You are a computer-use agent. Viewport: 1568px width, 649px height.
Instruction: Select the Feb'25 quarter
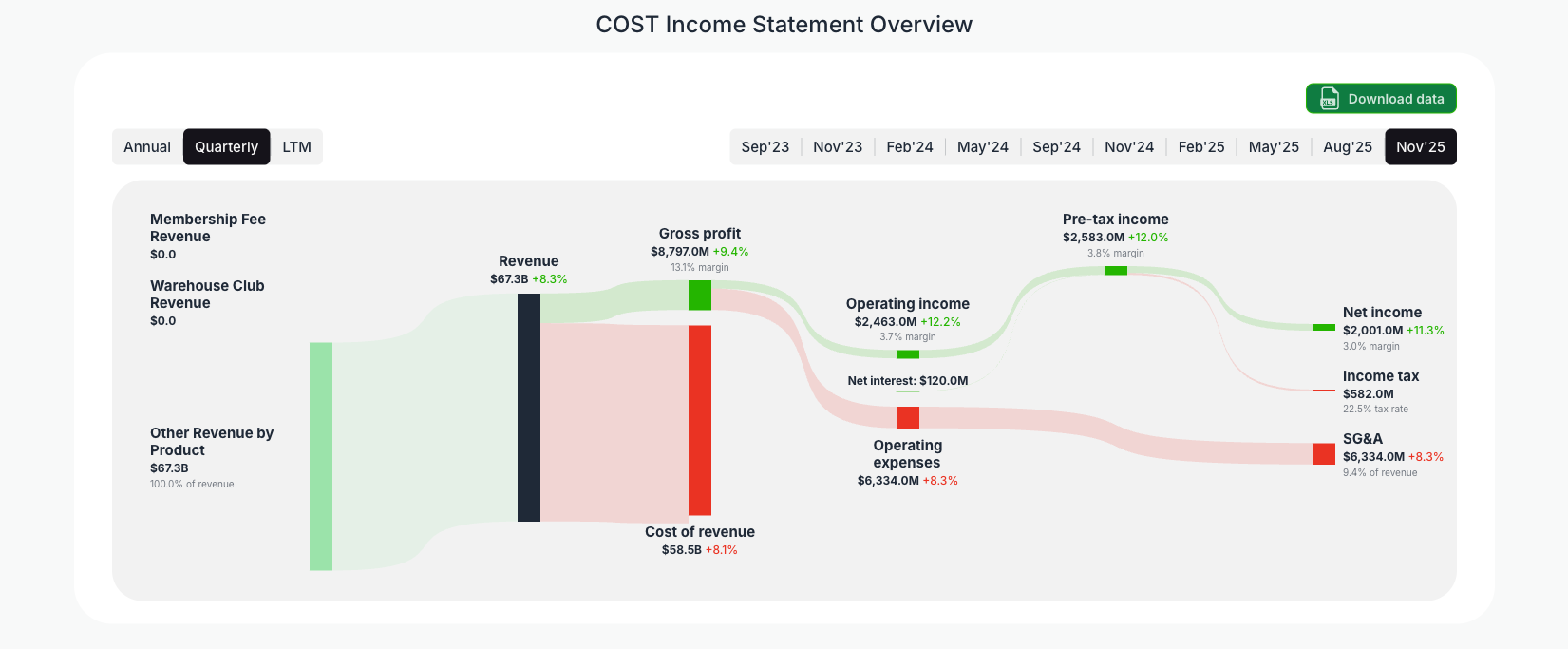point(1201,147)
